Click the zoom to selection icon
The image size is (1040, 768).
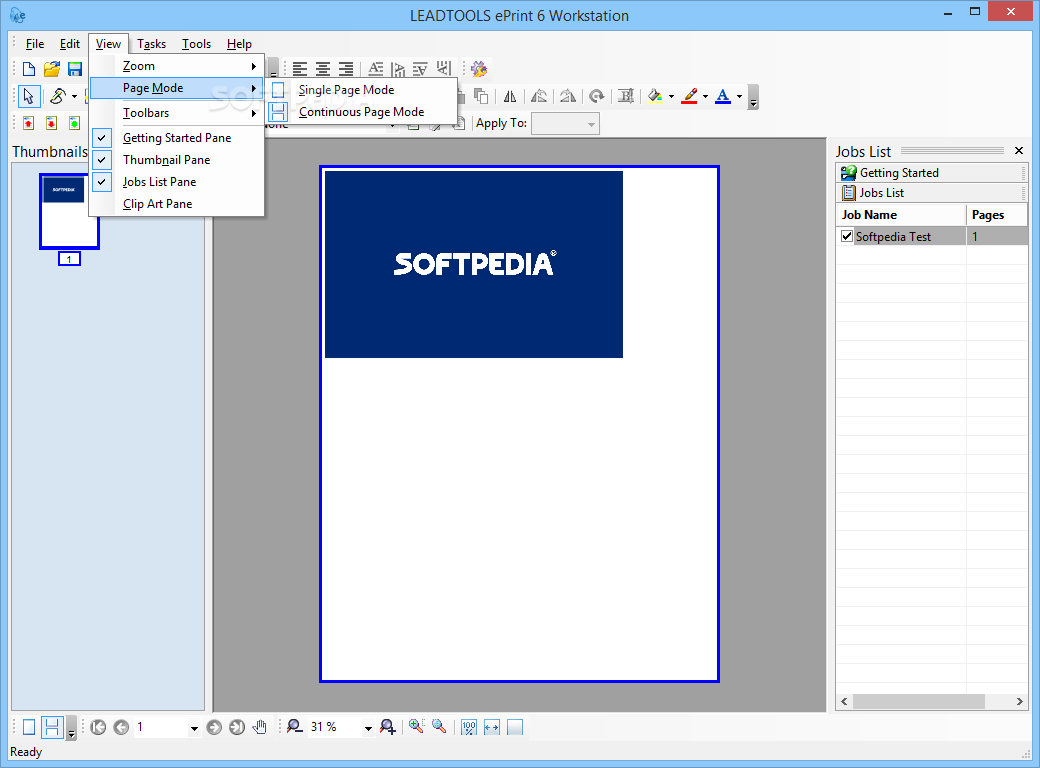[x=417, y=727]
